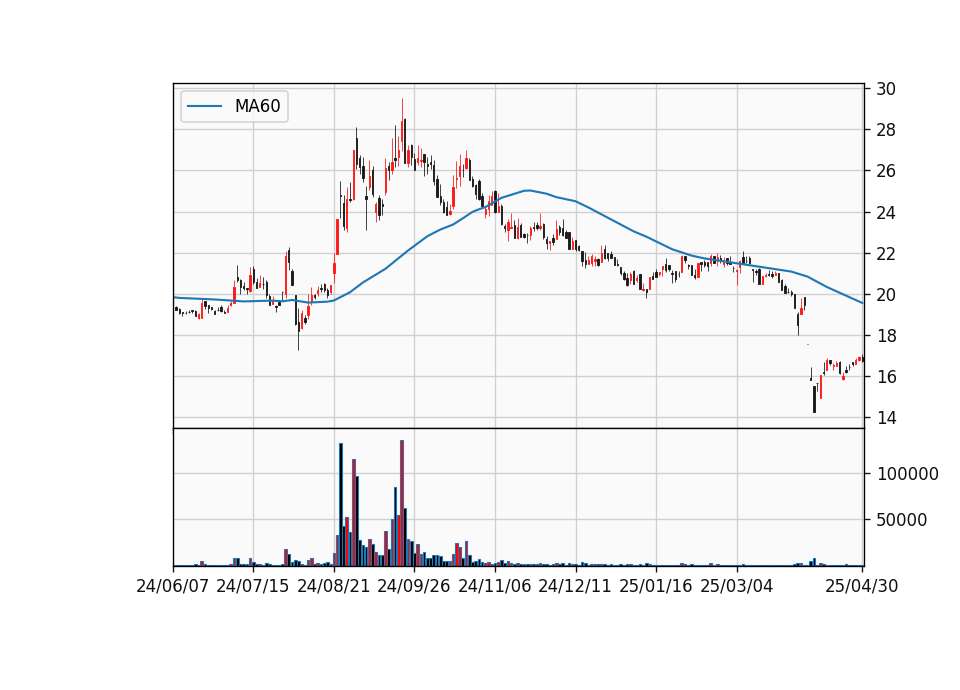The width and height of the screenshot is (960, 690).
Task: Click the price axis value 18
Action: (x=886, y=336)
